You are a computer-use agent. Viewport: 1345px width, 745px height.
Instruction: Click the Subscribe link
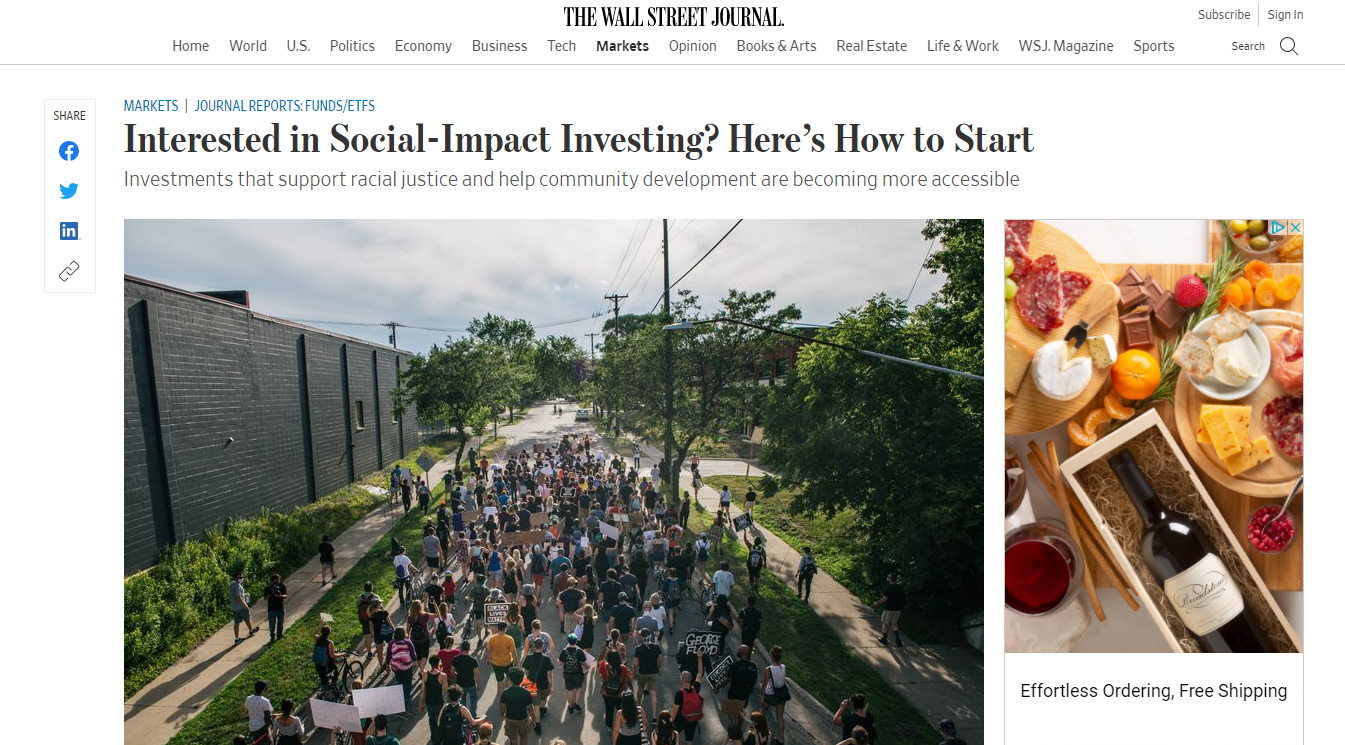click(1224, 14)
